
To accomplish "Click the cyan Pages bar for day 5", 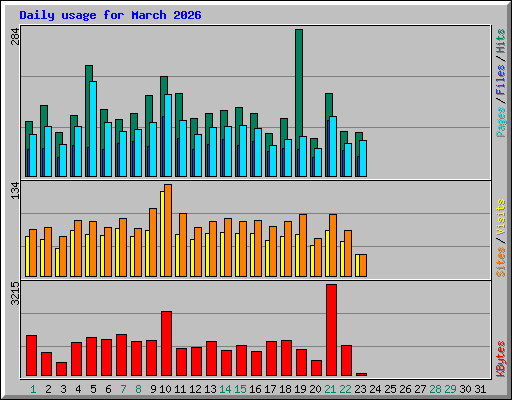I will point(93,129).
